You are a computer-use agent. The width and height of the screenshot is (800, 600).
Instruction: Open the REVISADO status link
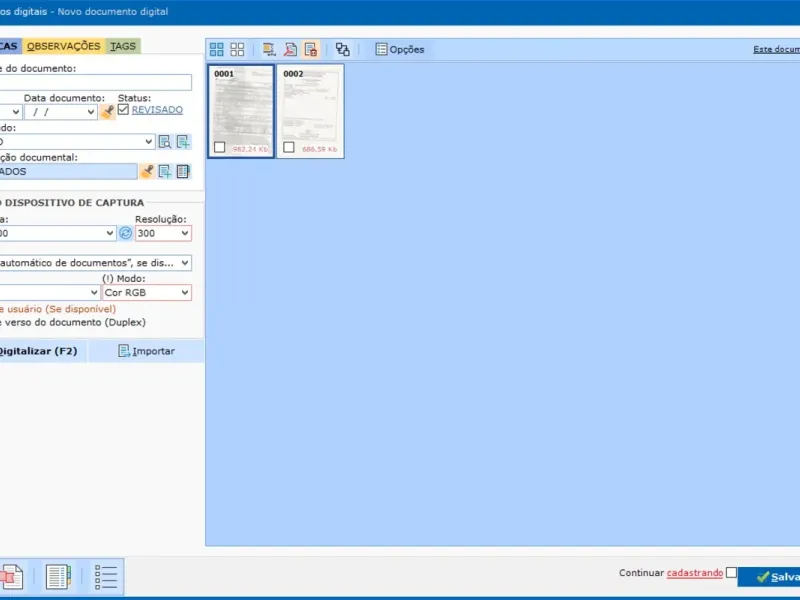click(157, 110)
